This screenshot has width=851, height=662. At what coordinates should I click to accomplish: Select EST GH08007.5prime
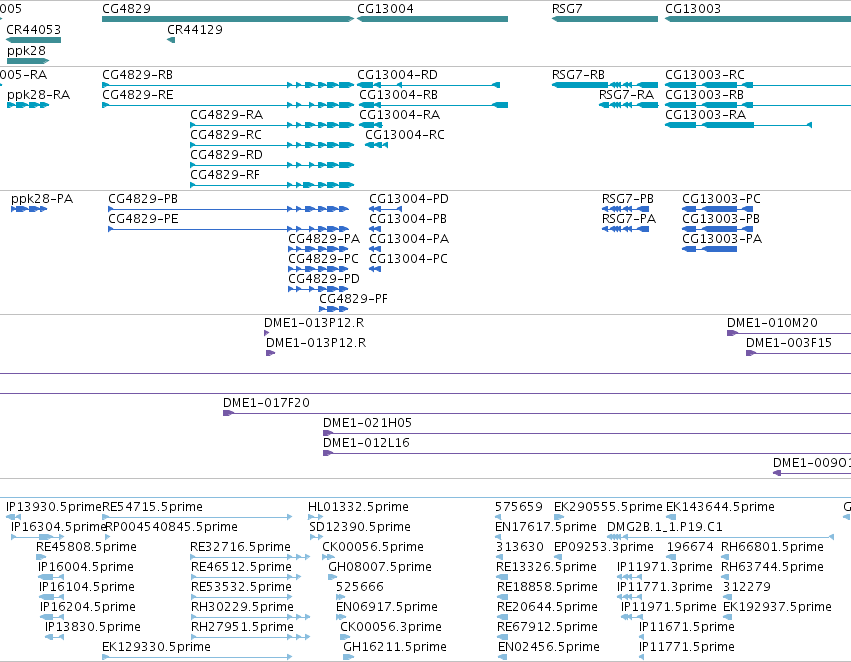380,568
